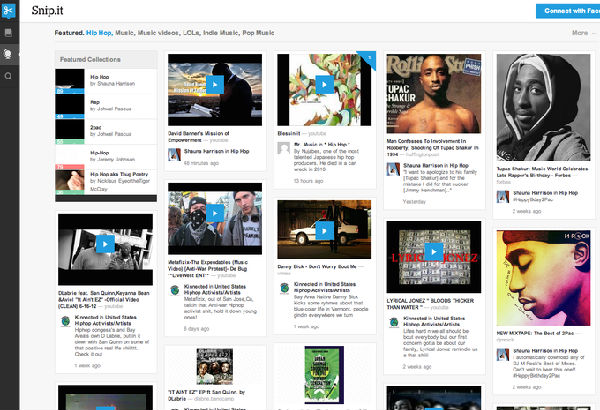Select the globe explore icon in the sidebar
Image resolution: width=600 pixels, height=410 pixels.
pyautogui.click(x=9, y=53)
